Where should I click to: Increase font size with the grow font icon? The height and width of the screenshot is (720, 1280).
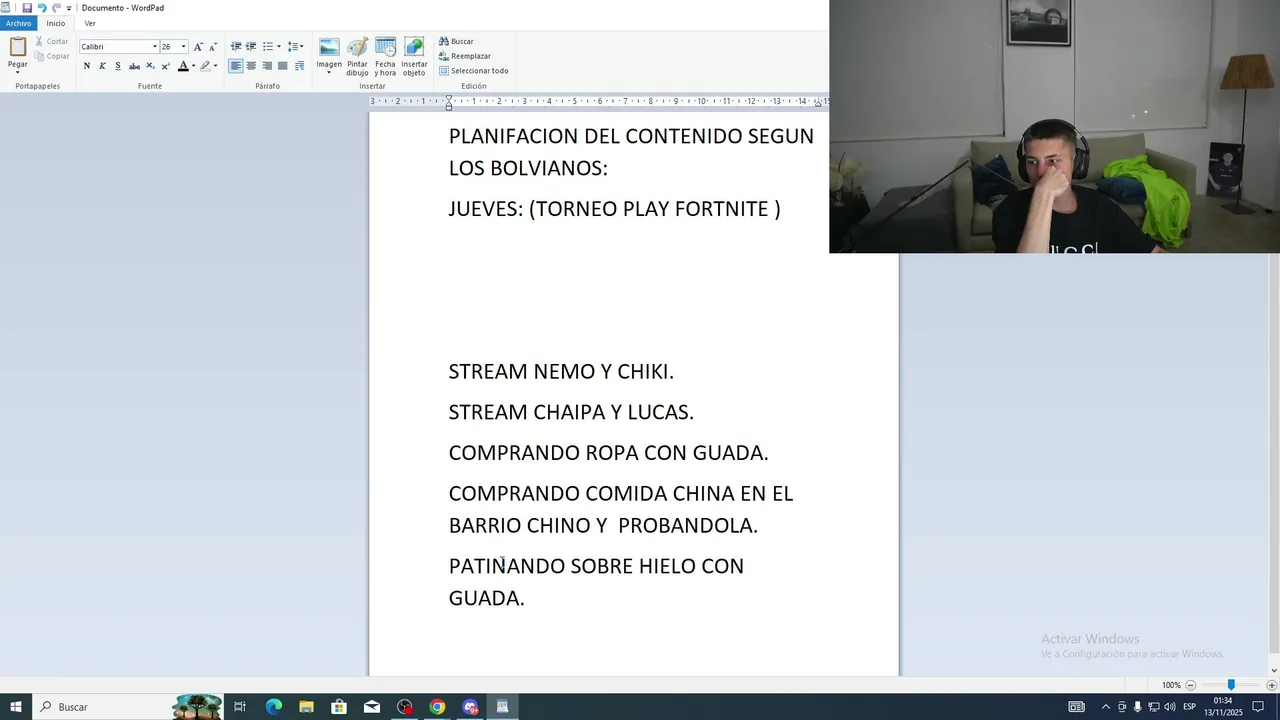pos(198,47)
